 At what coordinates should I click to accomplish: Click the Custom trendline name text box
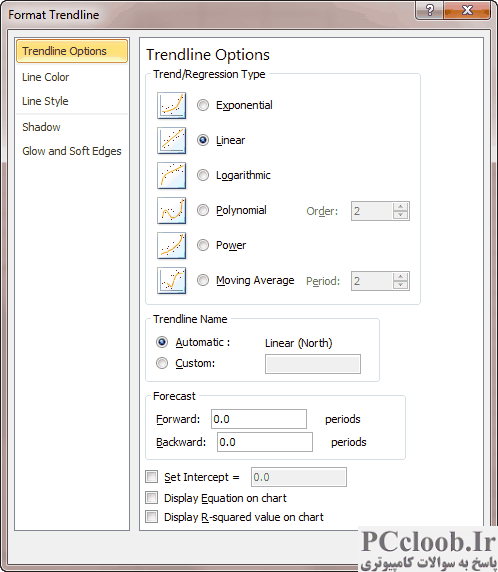click(x=313, y=364)
